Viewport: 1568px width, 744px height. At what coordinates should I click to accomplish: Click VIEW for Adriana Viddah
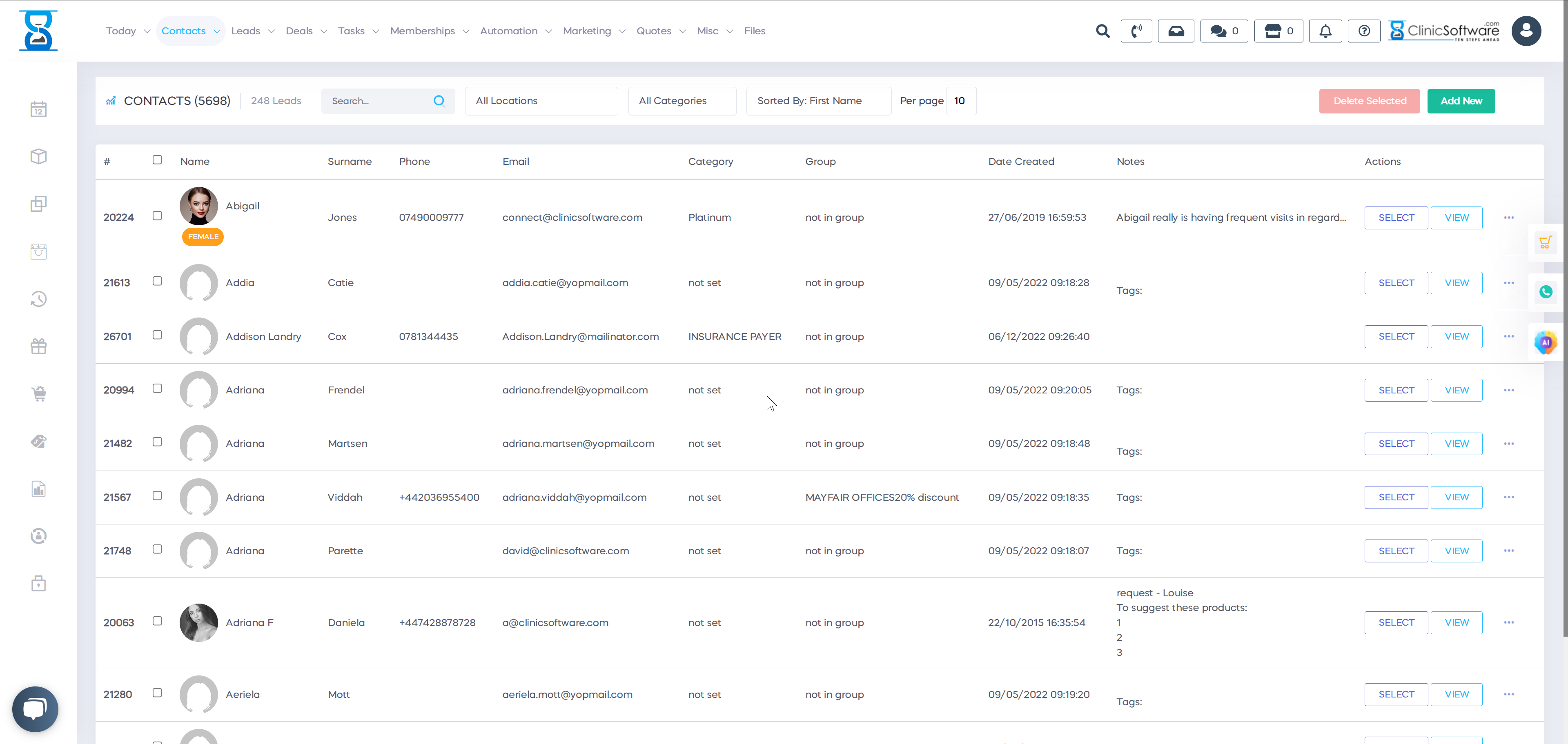(x=1456, y=497)
